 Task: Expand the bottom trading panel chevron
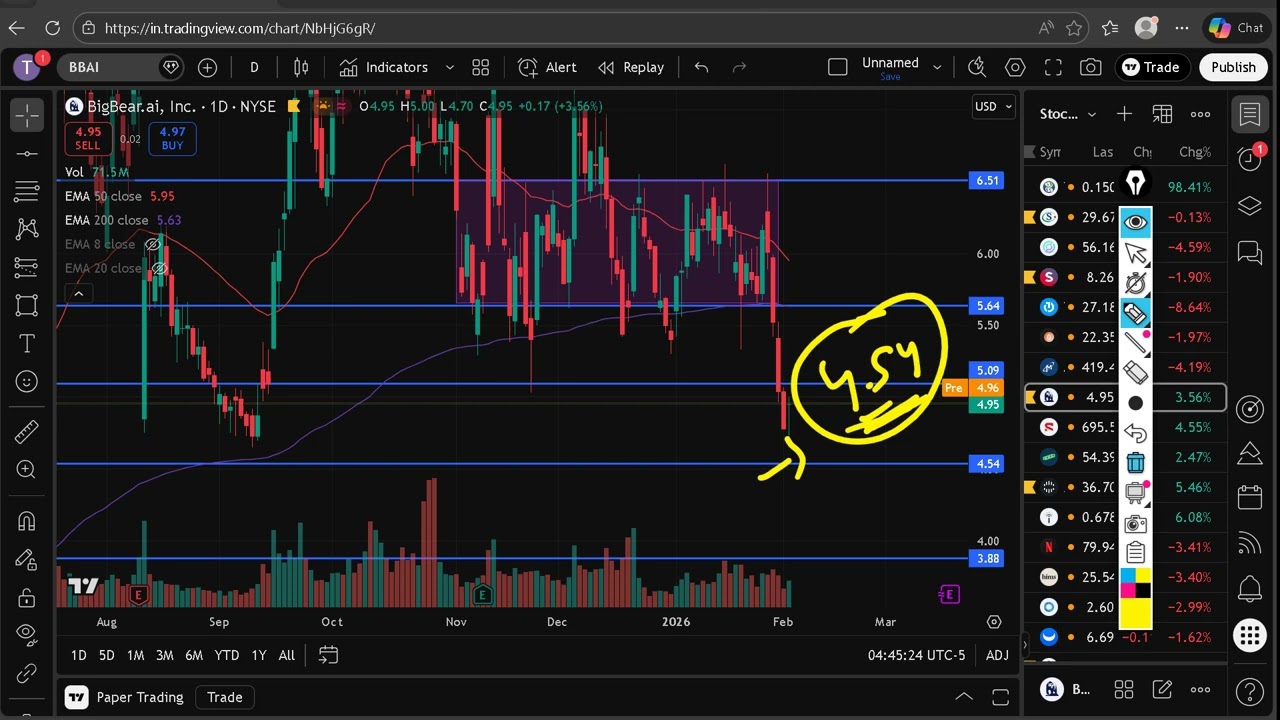tap(964, 697)
